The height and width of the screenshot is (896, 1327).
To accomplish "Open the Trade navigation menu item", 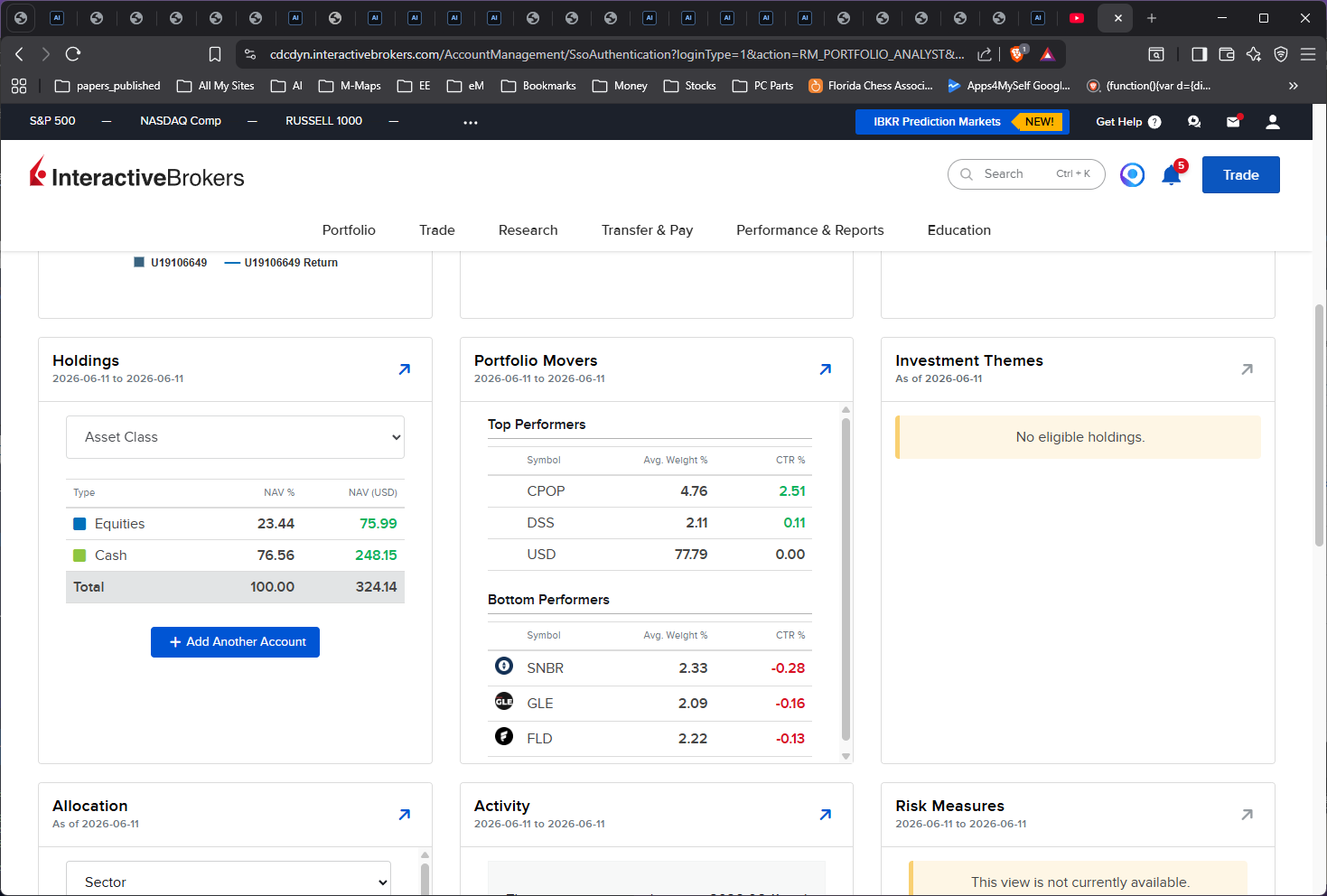I will (x=437, y=230).
